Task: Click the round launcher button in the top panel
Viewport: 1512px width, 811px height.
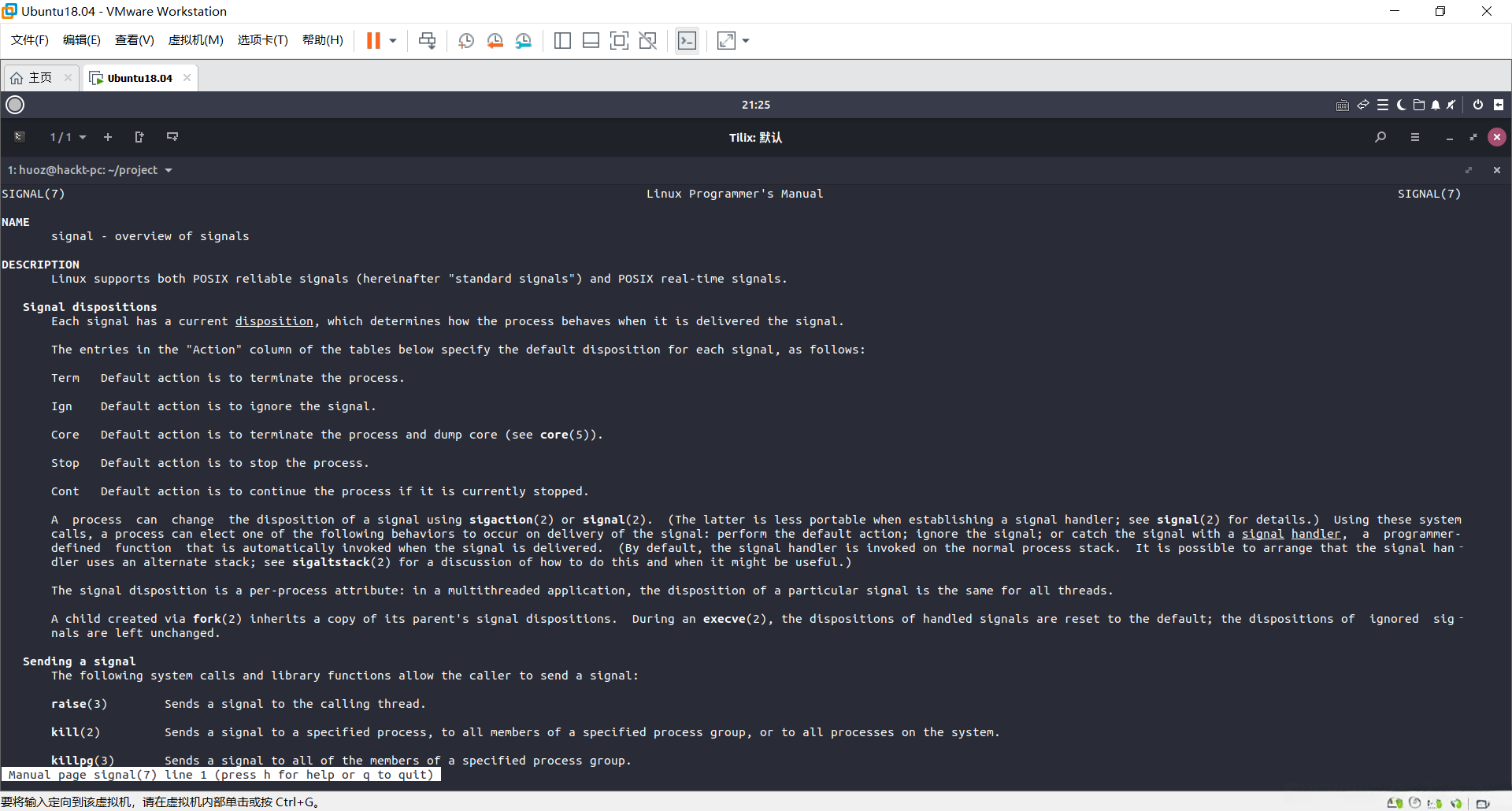Action: 15,105
